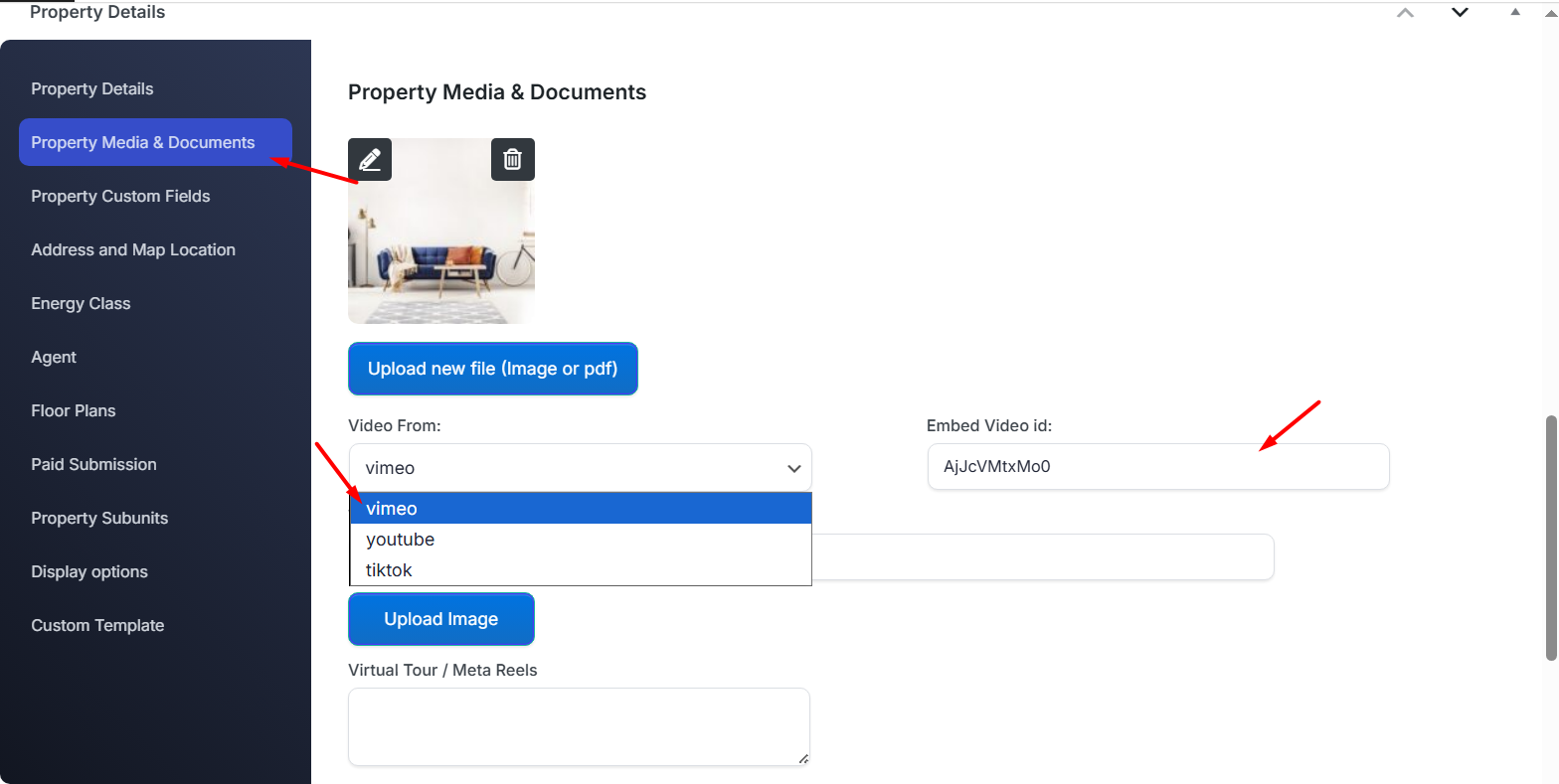
Task: Focus the Embed Video id field
Action: pos(1157,467)
